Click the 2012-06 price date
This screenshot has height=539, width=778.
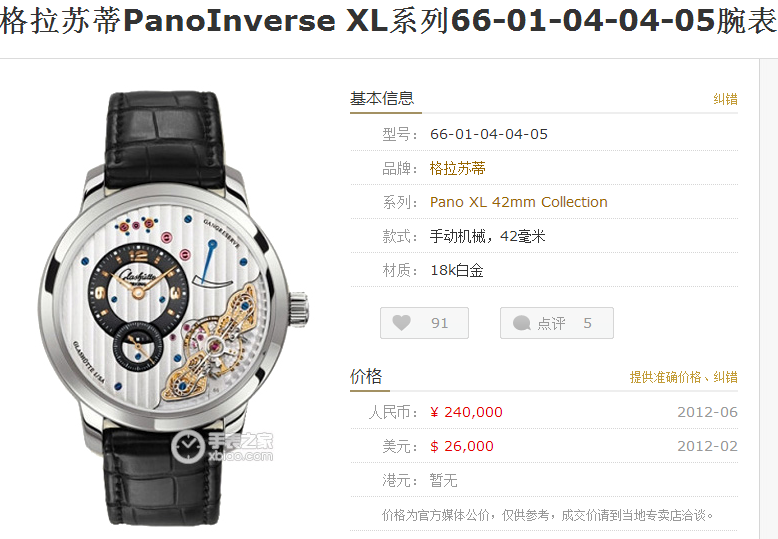coord(708,412)
